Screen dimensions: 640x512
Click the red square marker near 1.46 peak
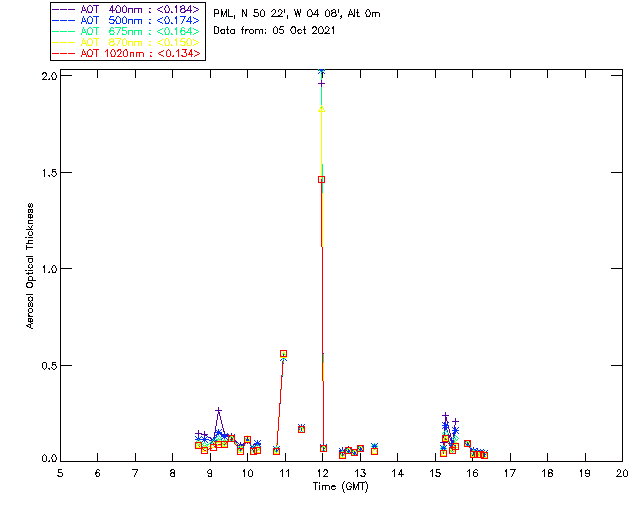[322, 180]
